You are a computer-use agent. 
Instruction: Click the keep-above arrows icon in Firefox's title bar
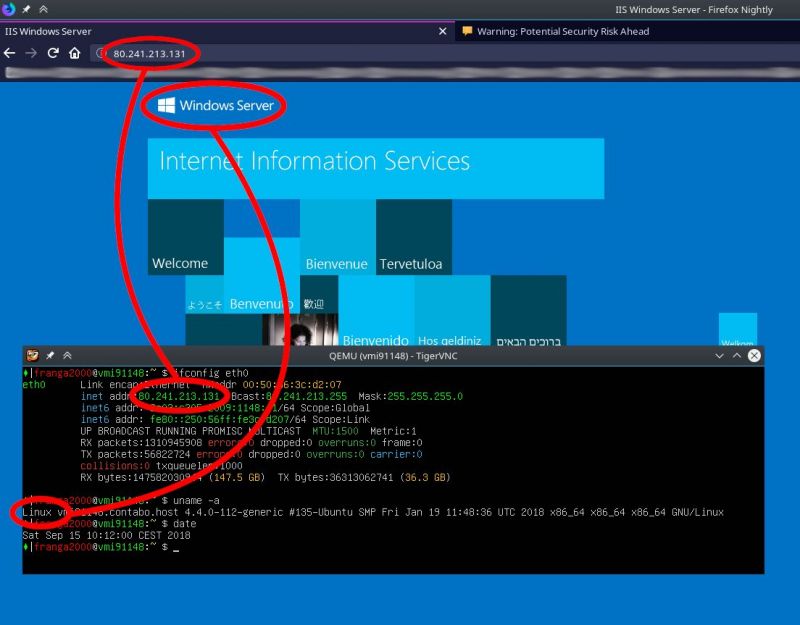(43, 9)
